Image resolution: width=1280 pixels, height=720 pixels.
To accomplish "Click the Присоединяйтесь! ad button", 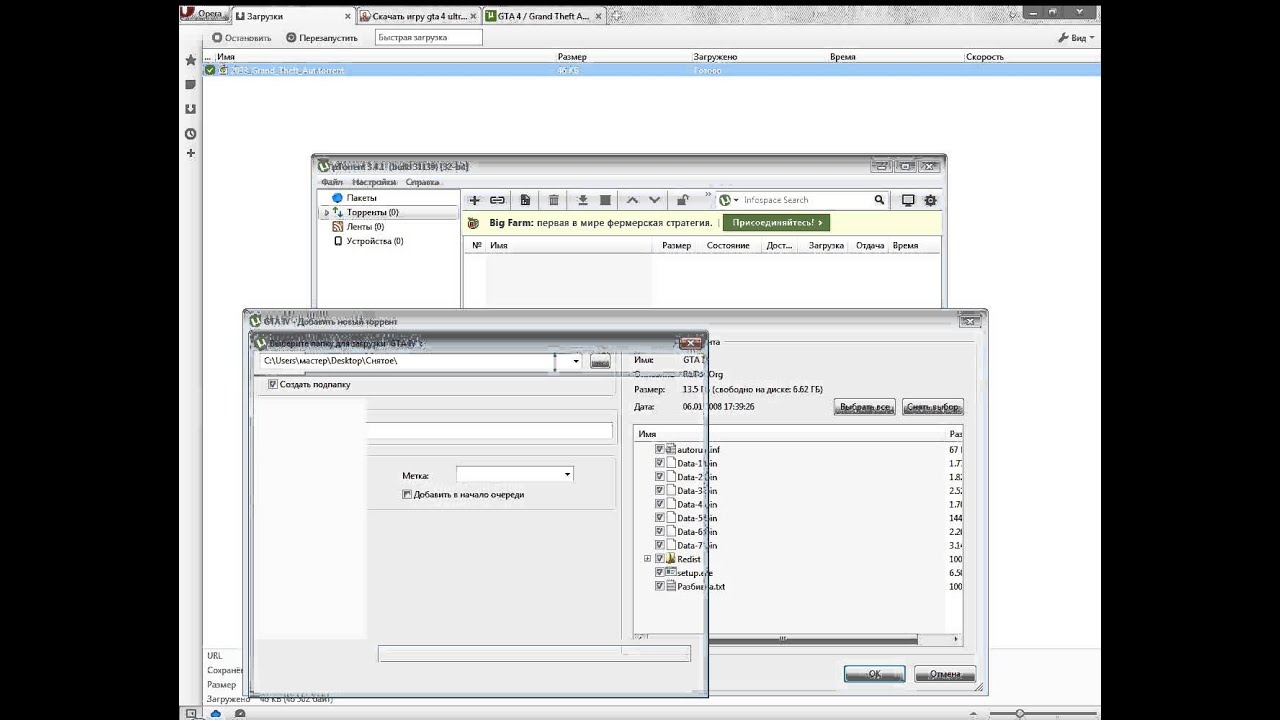I will click(x=777, y=223).
